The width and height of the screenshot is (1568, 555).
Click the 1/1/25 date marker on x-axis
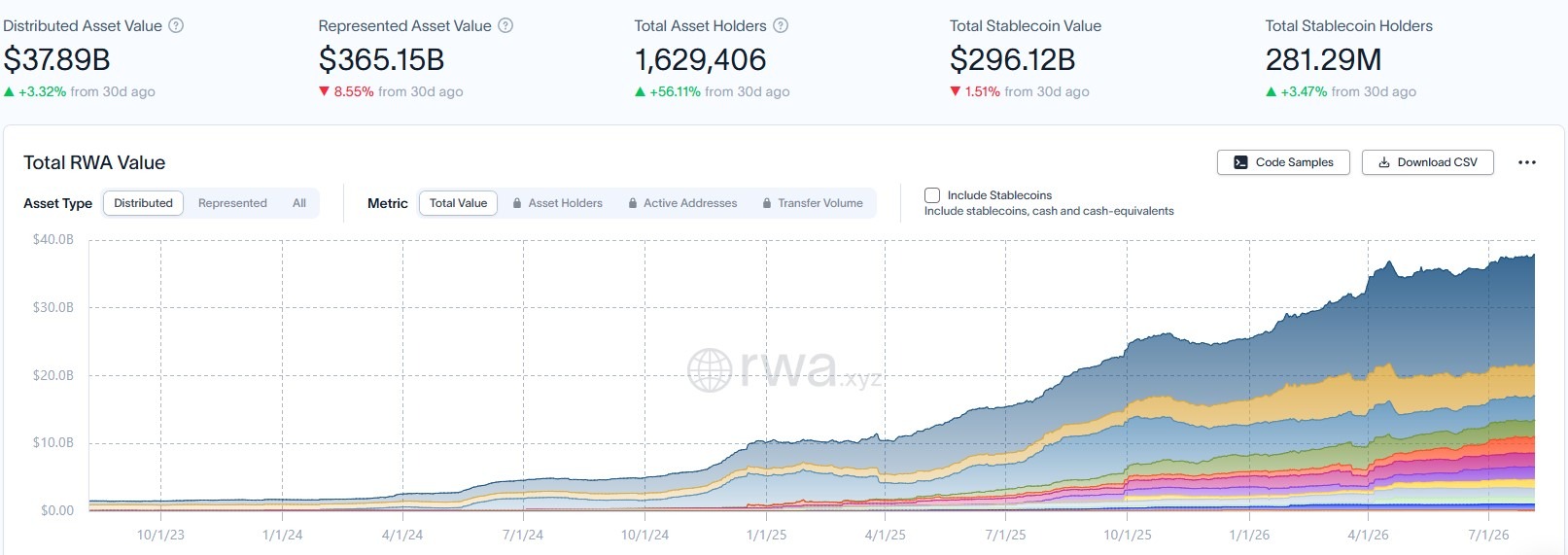766,535
